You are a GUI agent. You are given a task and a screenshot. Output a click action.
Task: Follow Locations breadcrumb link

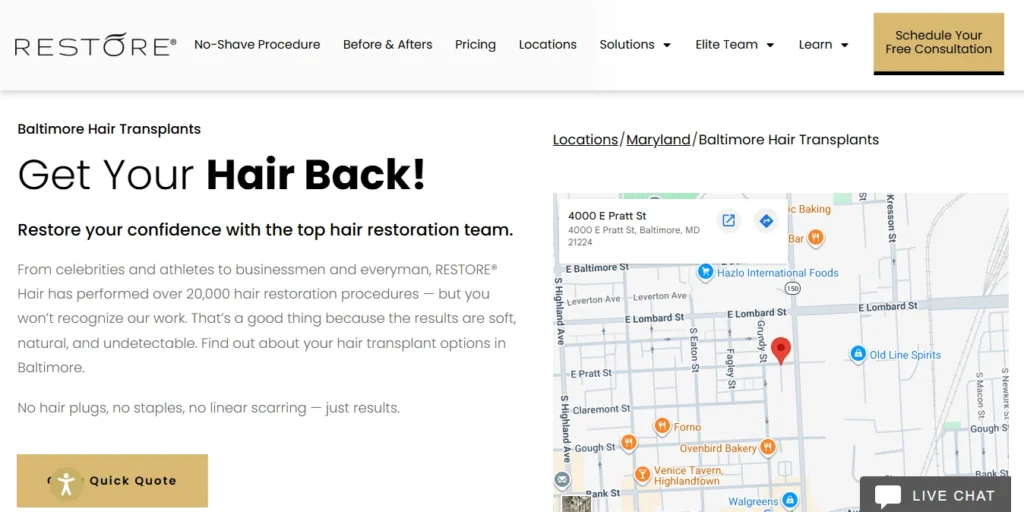click(x=585, y=140)
